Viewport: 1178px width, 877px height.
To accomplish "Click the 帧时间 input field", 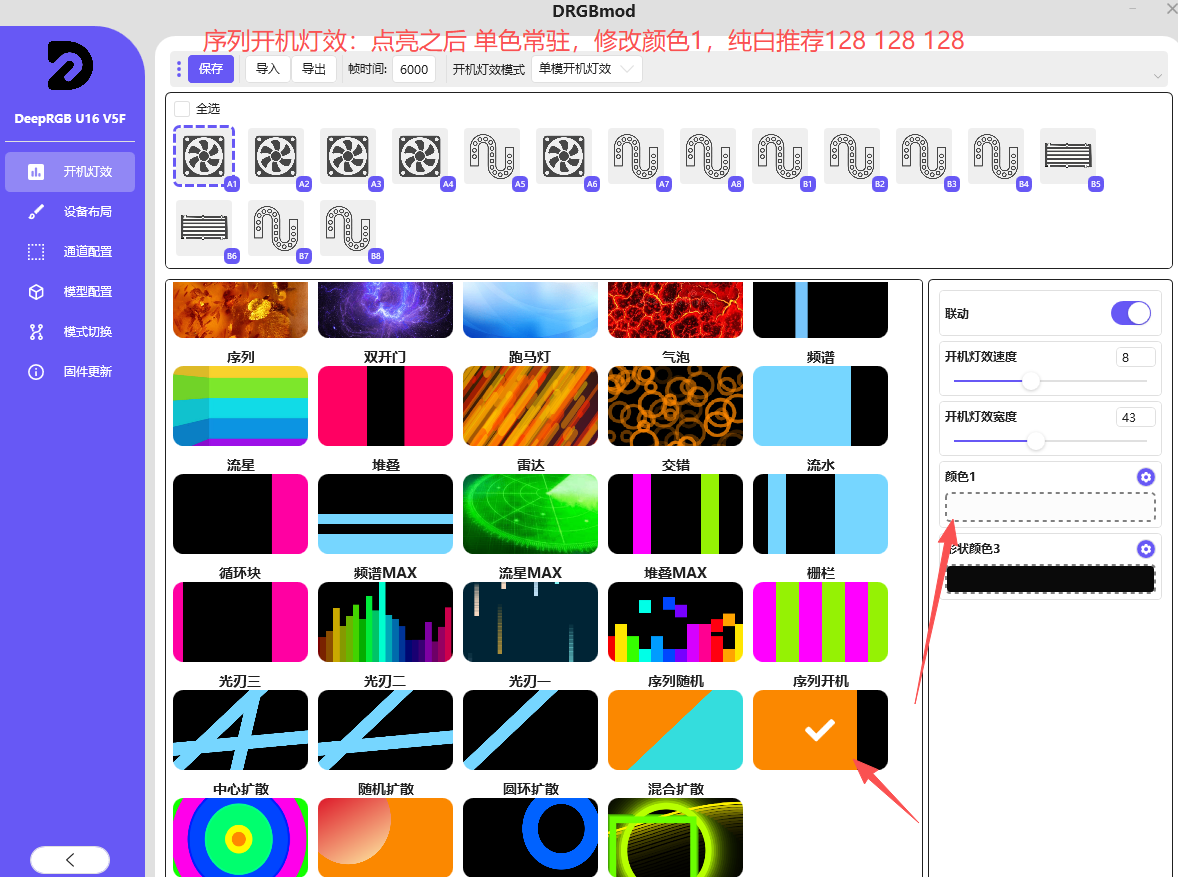I will pyautogui.click(x=414, y=70).
